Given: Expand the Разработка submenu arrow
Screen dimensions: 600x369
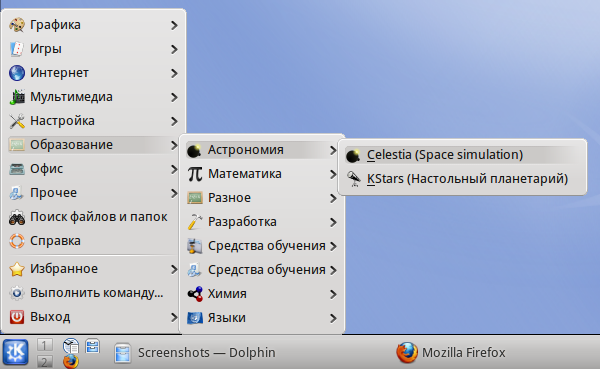Looking at the screenshot, I should 333,222.
